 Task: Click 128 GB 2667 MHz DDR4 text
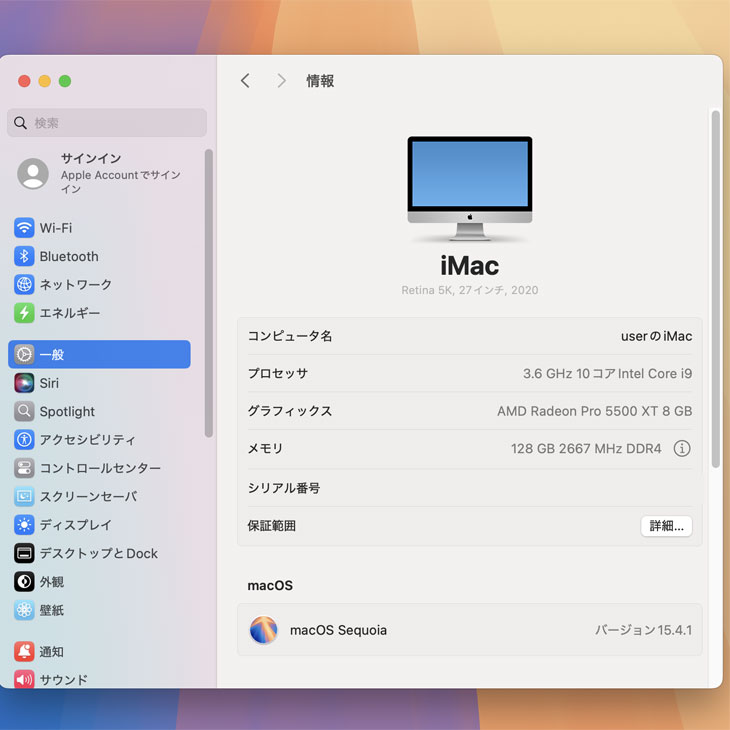coord(586,449)
